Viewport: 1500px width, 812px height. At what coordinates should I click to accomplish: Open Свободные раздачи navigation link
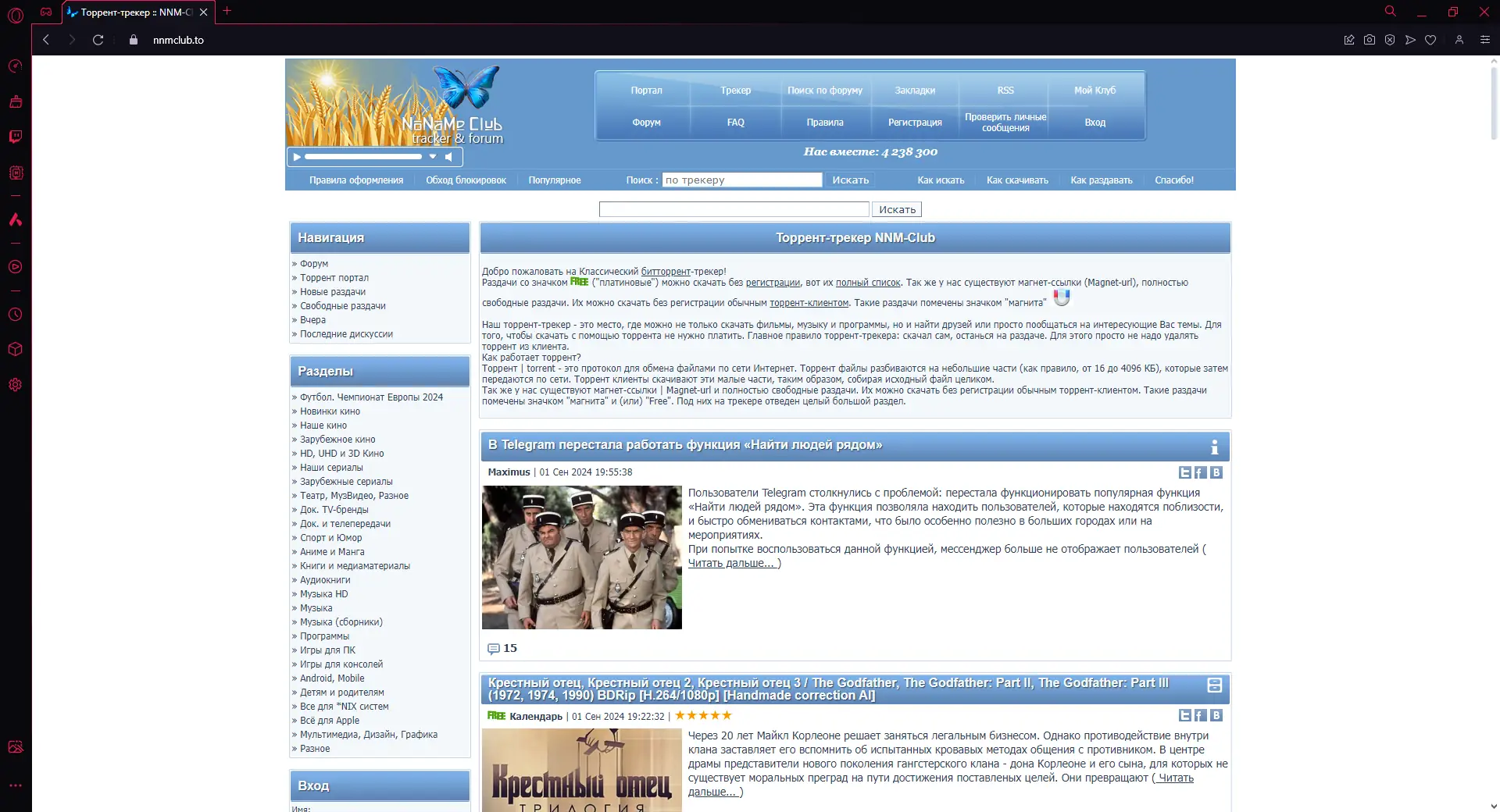point(343,306)
